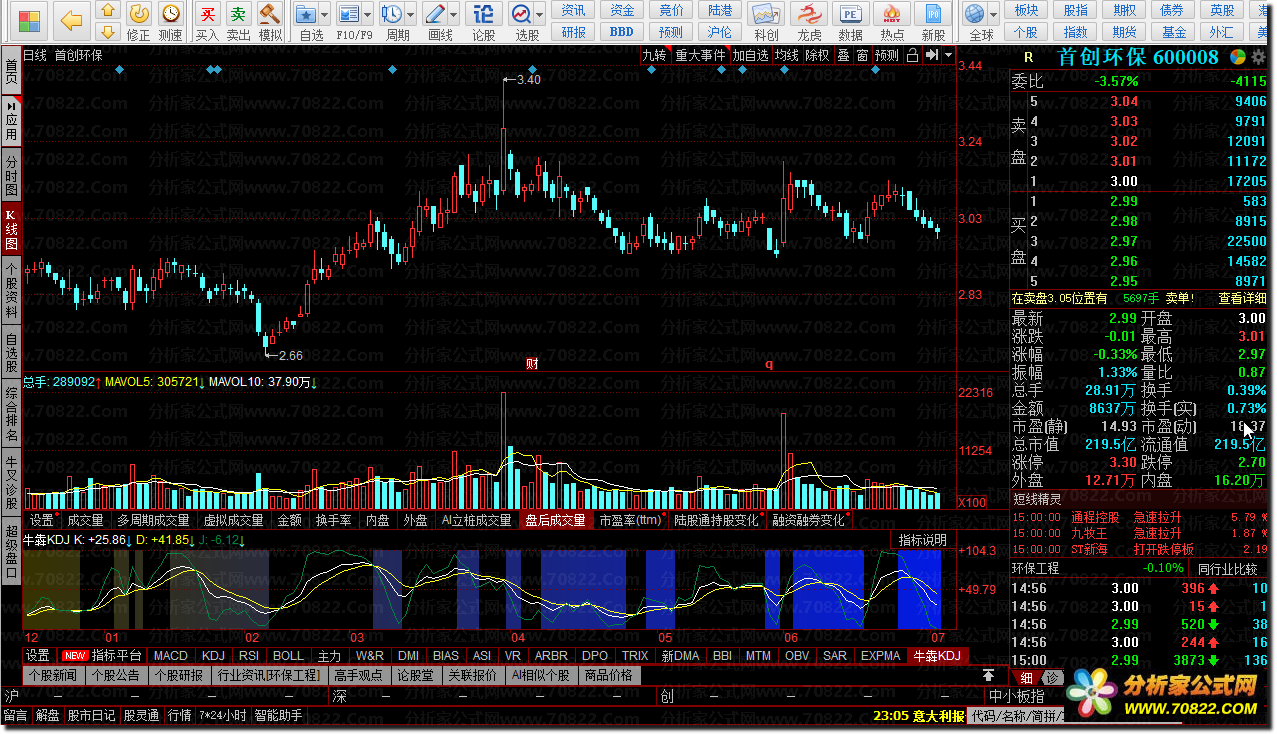Select the 盘后成交量 volume tab
Screen dimensions: 1277x734
point(555,520)
